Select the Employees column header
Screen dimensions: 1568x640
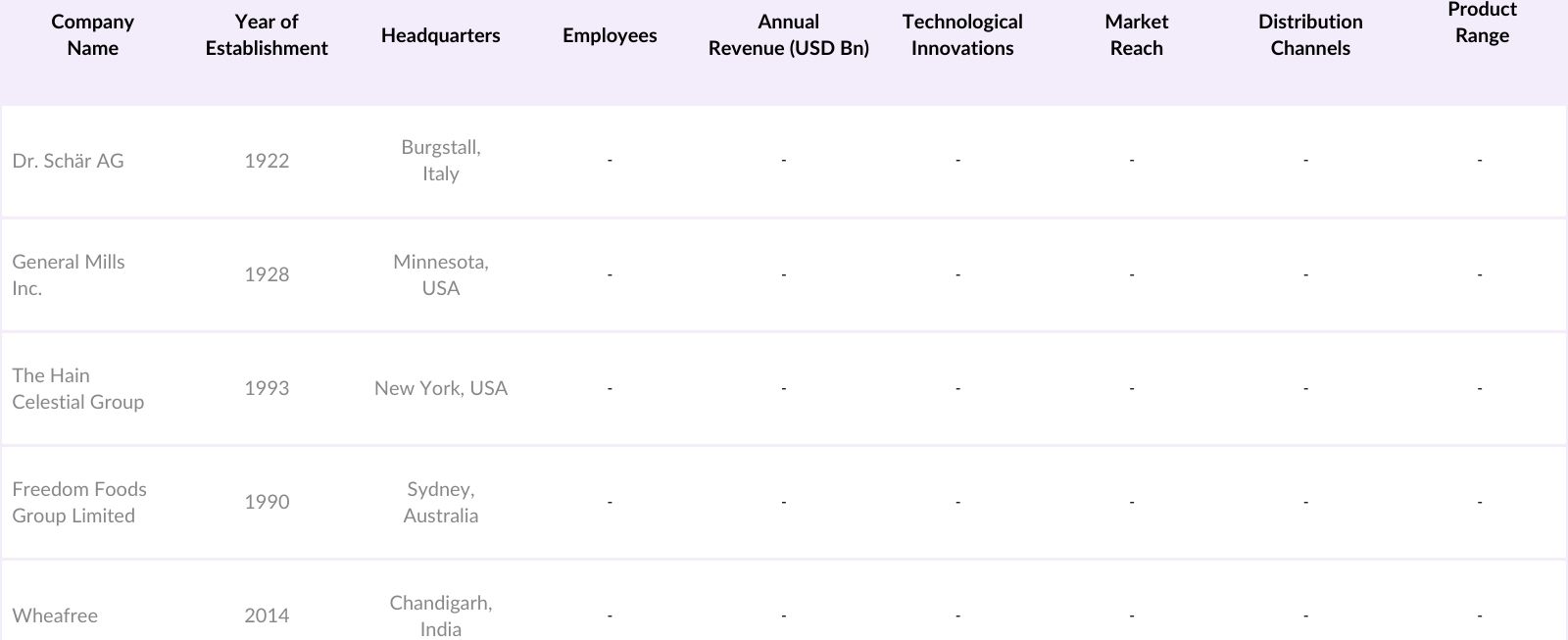[610, 35]
